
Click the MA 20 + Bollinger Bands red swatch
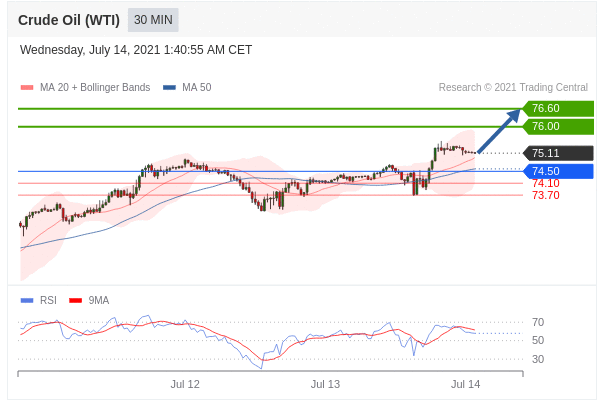[x=27, y=88]
